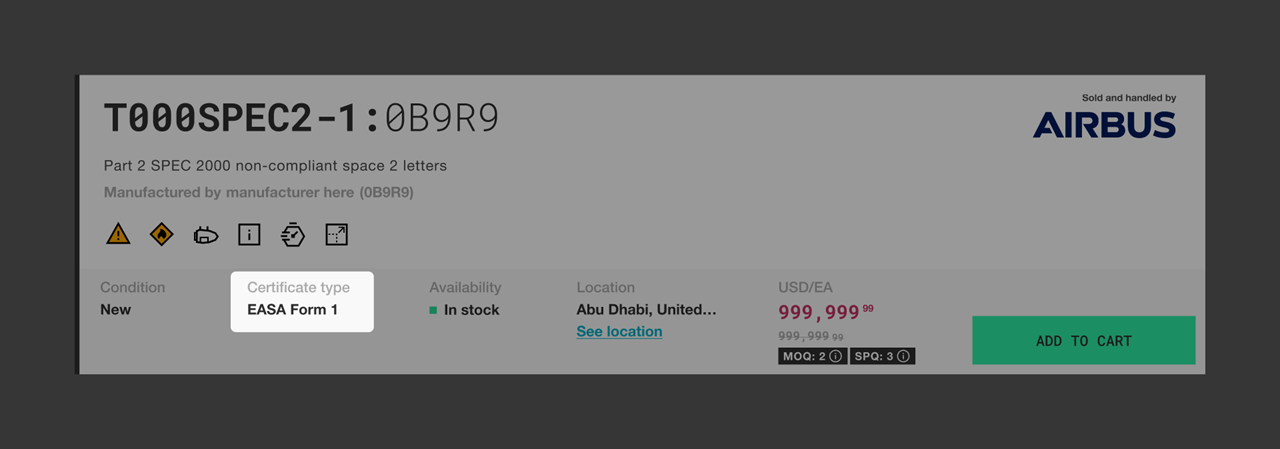Click the square information icon
The height and width of the screenshot is (449, 1280).
[x=249, y=235]
